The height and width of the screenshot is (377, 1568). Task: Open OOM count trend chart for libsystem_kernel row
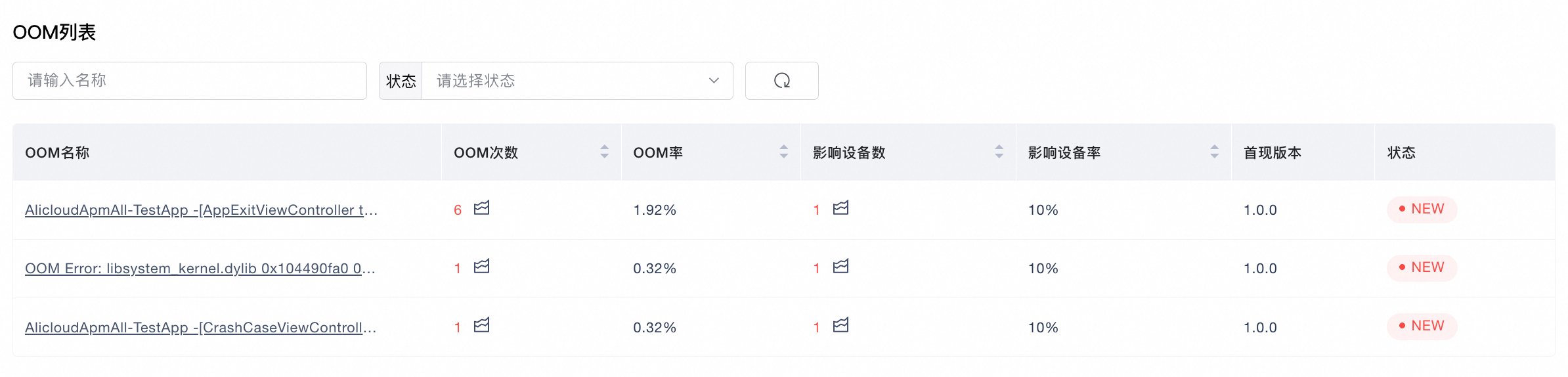coord(481,267)
